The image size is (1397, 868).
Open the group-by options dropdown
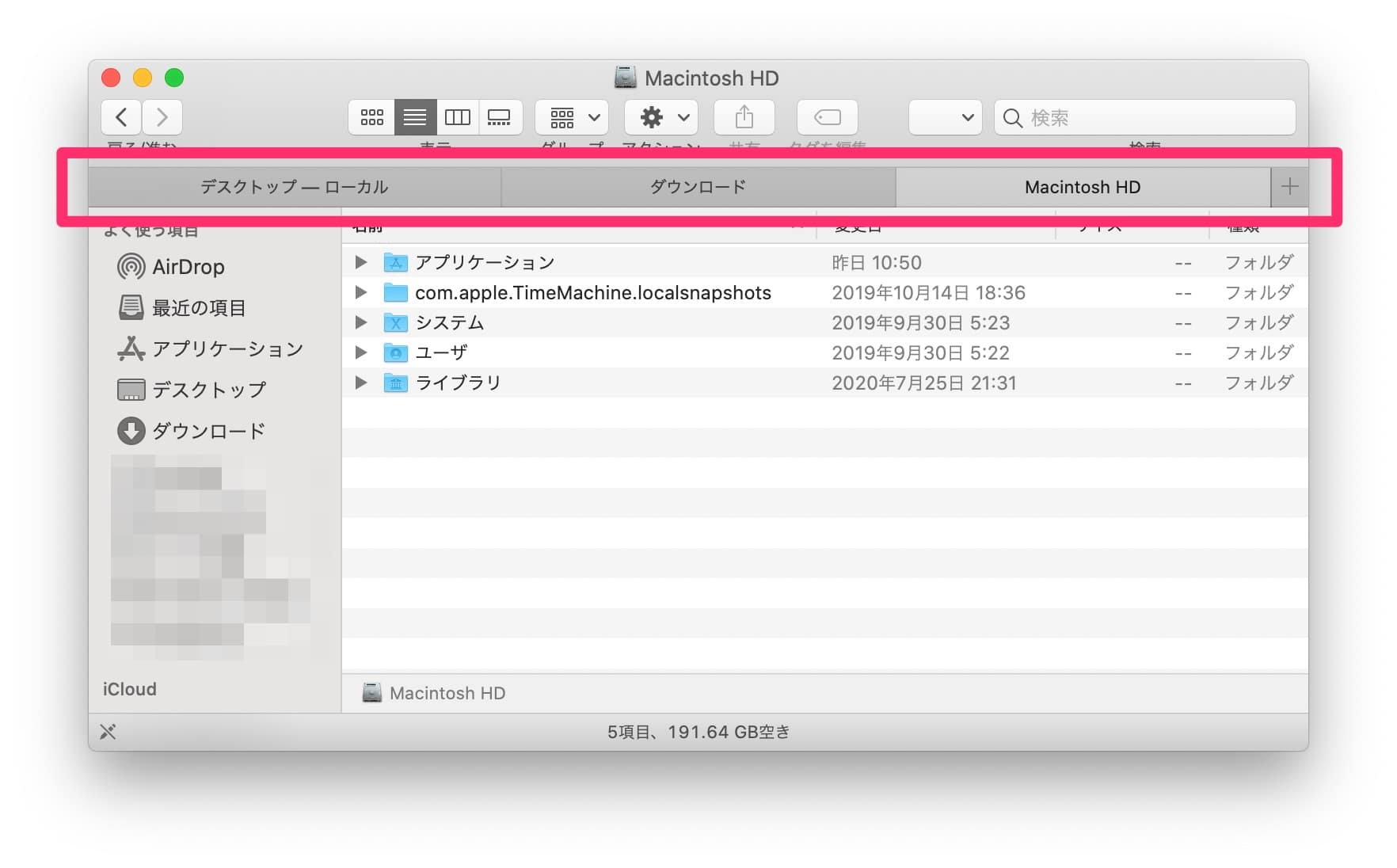tap(572, 117)
